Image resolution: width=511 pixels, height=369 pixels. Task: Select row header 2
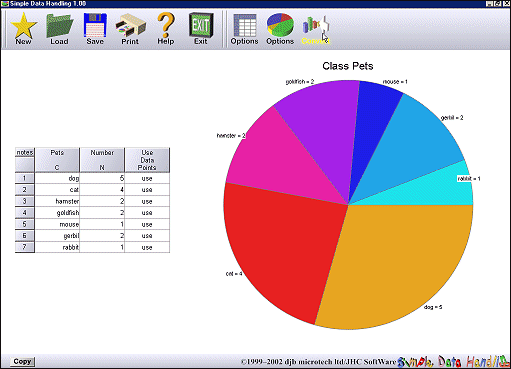click(24, 190)
